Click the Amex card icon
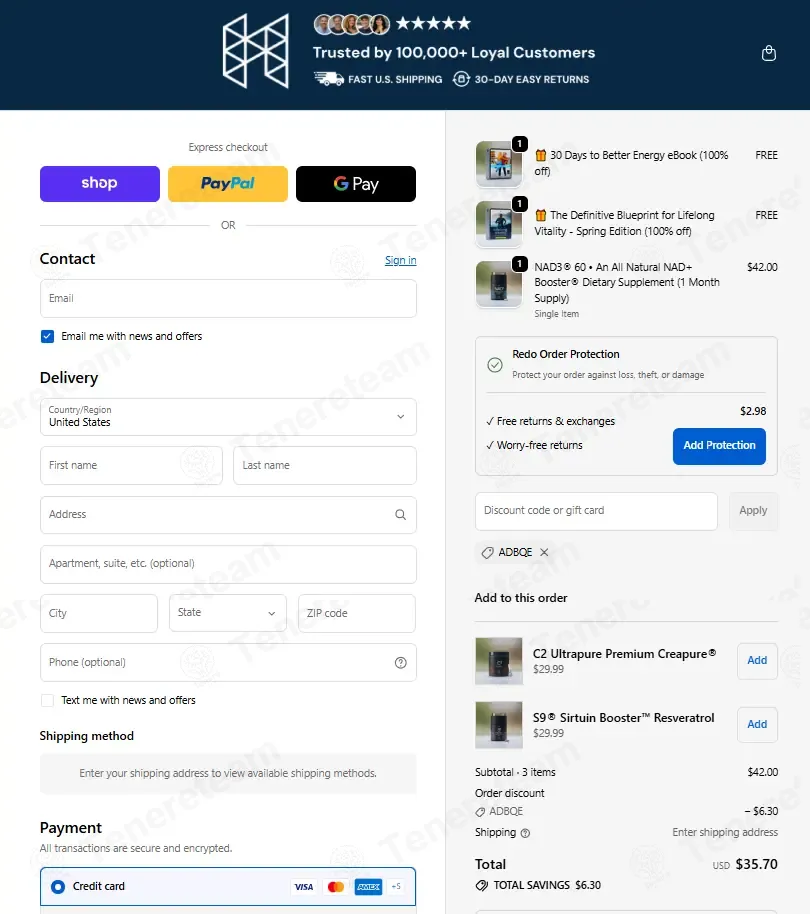Viewport: 810px width, 914px height. pyautogui.click(x=368, y=887)
